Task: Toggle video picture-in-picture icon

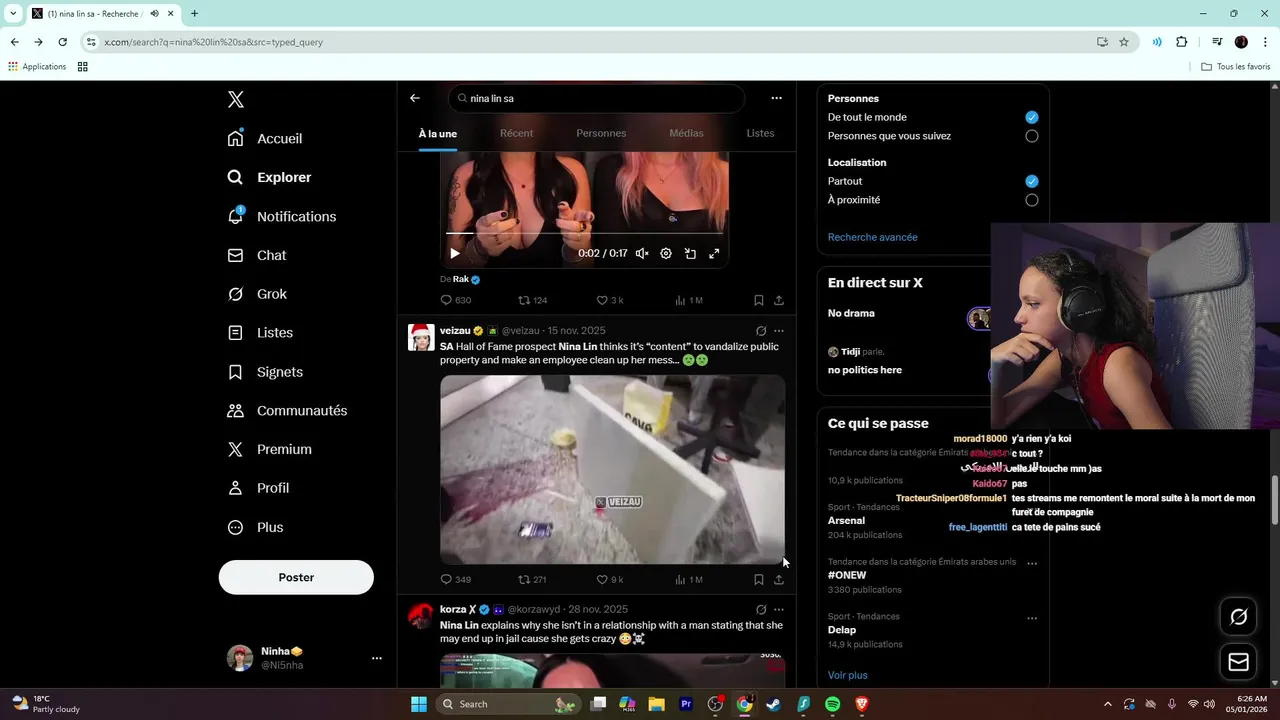Action: click(x=690, y=254)
